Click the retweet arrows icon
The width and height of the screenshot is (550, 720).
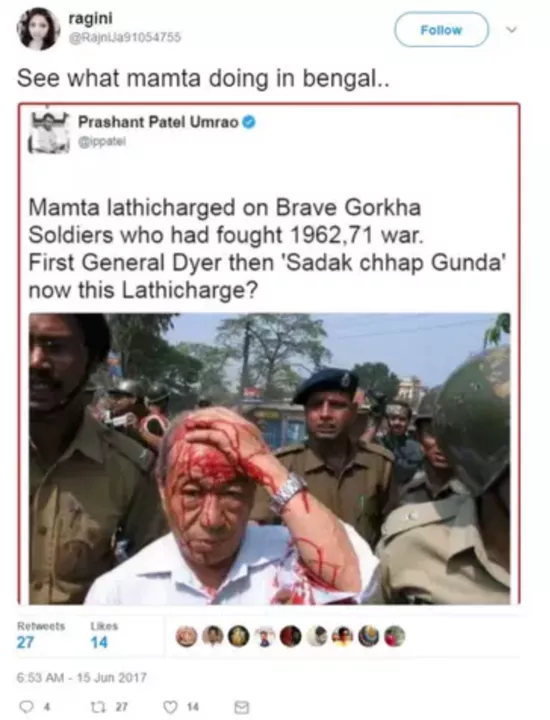coord(100,707)
